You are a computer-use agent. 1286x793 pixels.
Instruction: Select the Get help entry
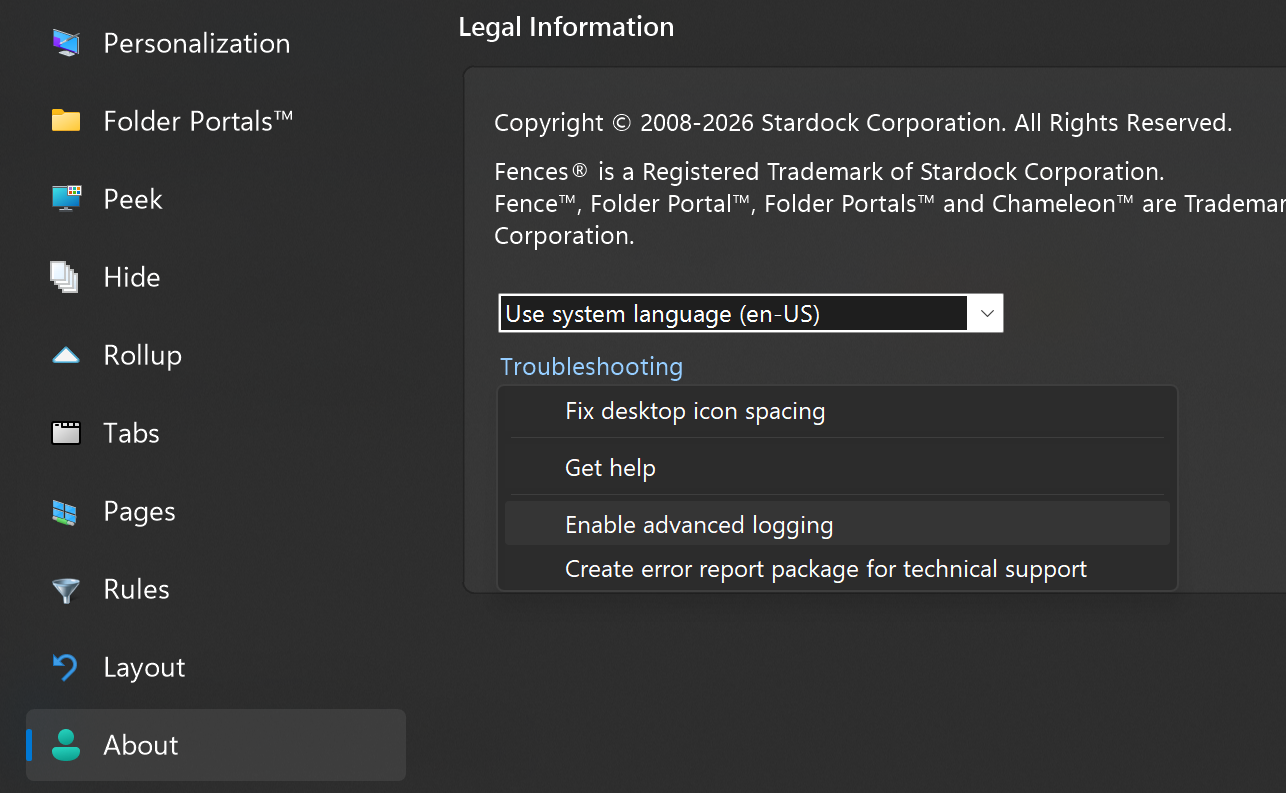610,468
